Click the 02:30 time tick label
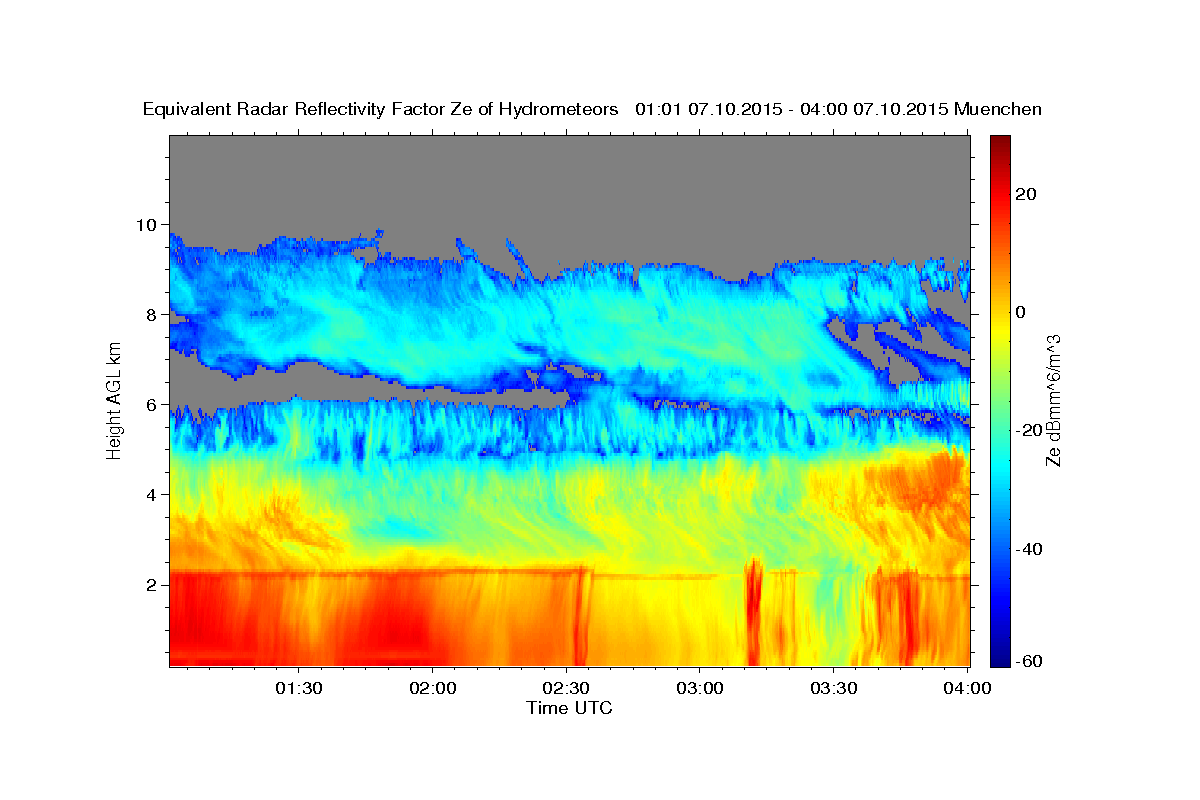Viewport: 1200px width, 800px height. 567,689
